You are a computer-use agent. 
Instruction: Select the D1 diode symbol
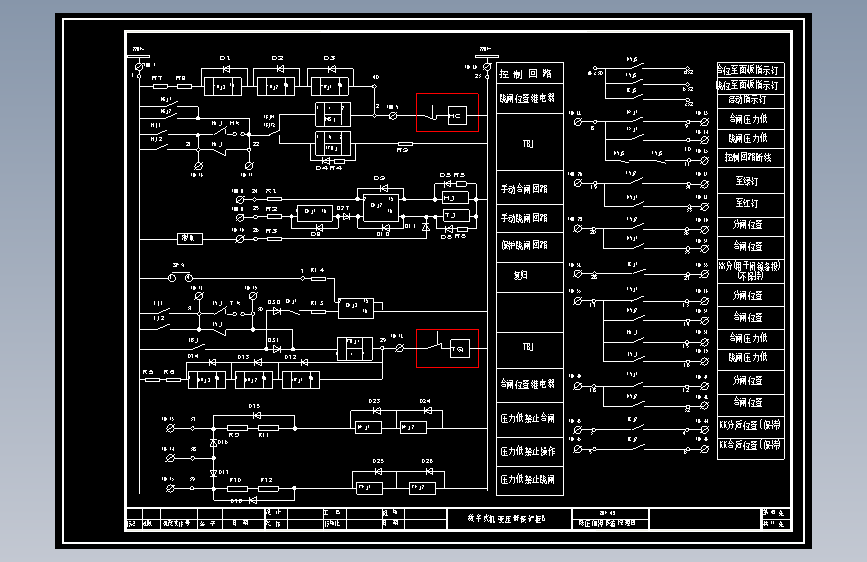[226, 69]
